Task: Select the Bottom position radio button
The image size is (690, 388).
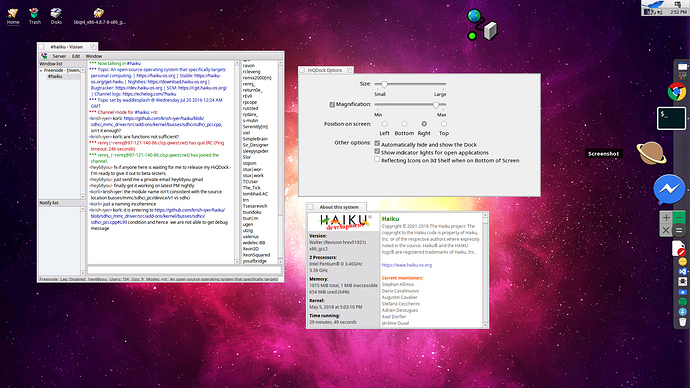Action: point(404,124)
